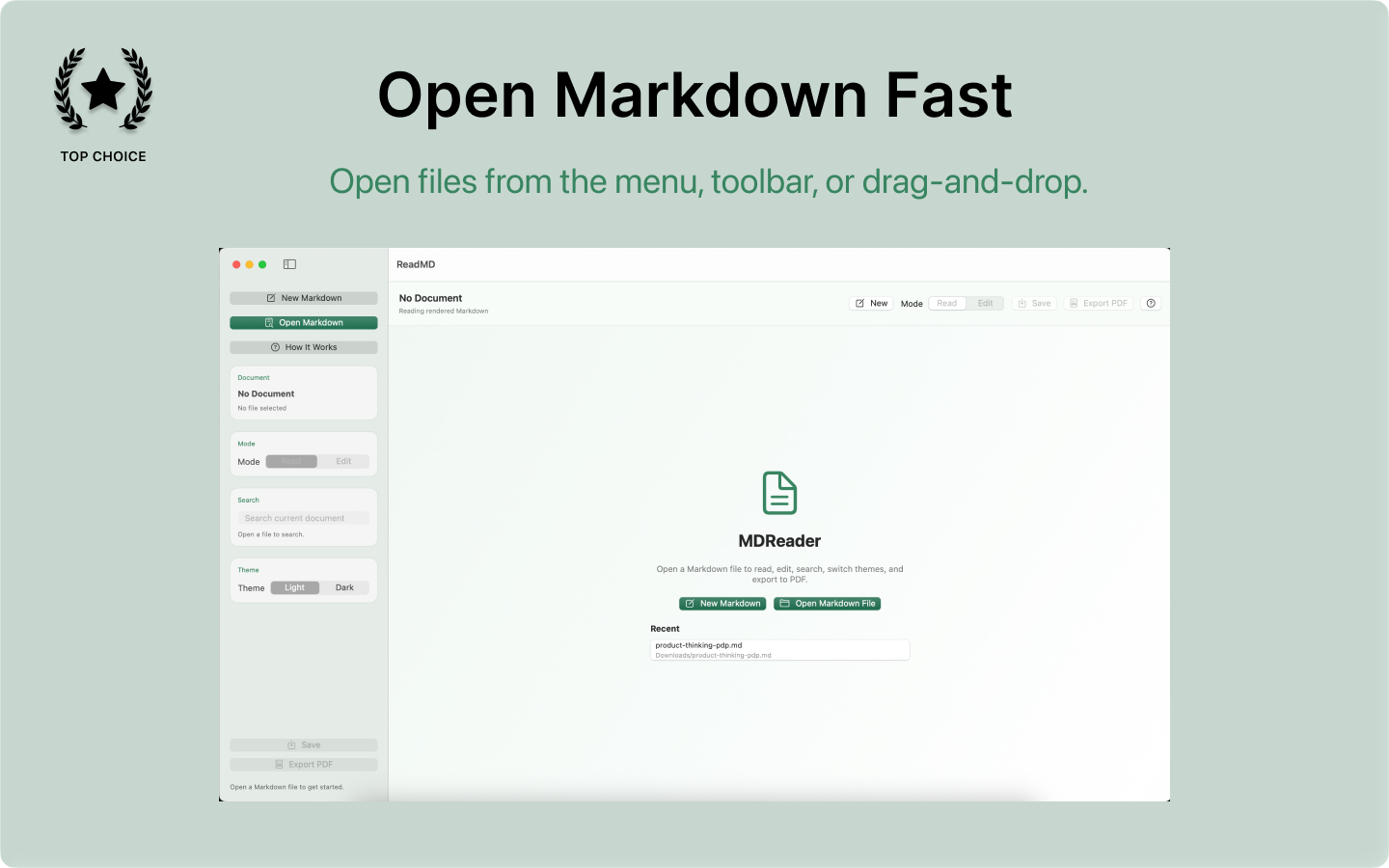Click Export PDF in the top toolbar

click(x=1099, y=303)
